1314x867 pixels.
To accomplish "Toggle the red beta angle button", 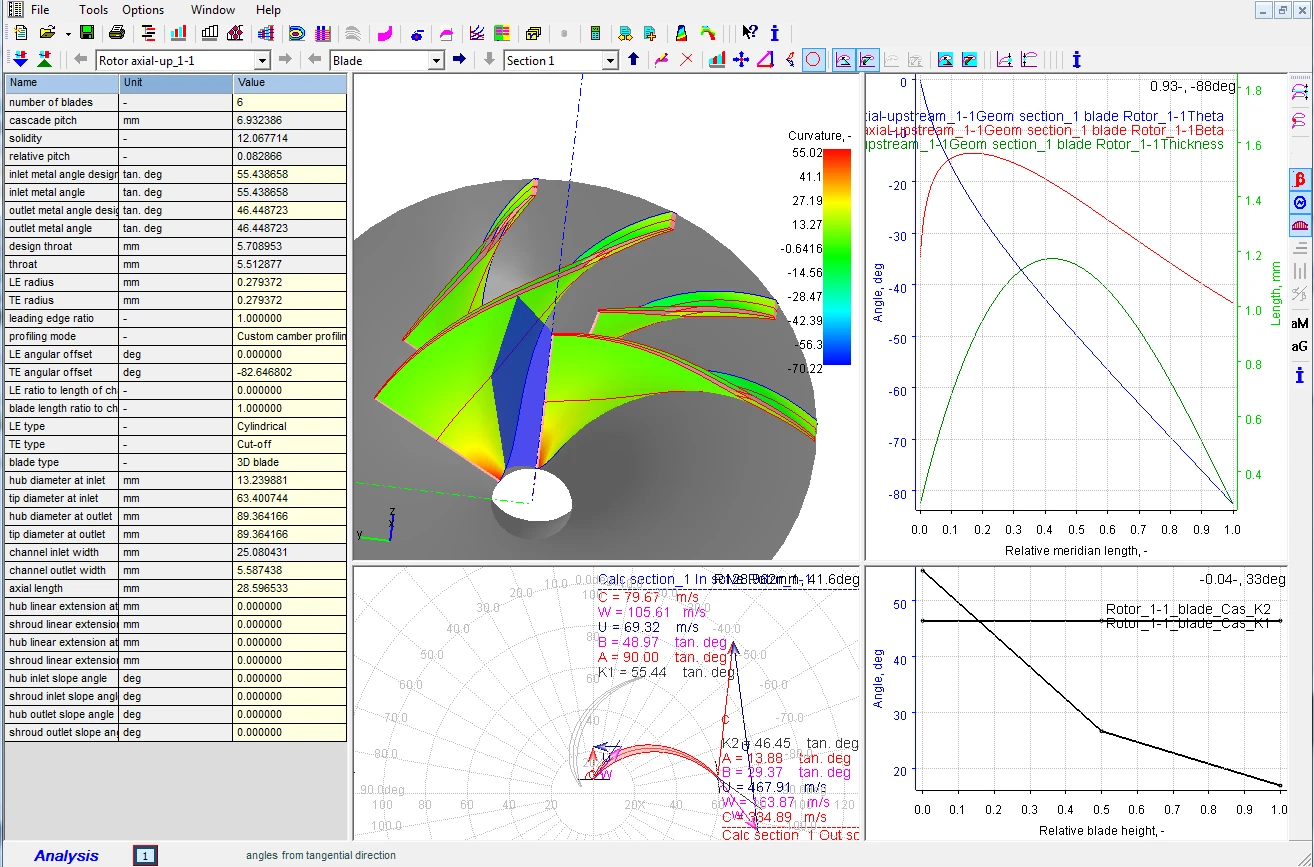I will click(1300, 179).
